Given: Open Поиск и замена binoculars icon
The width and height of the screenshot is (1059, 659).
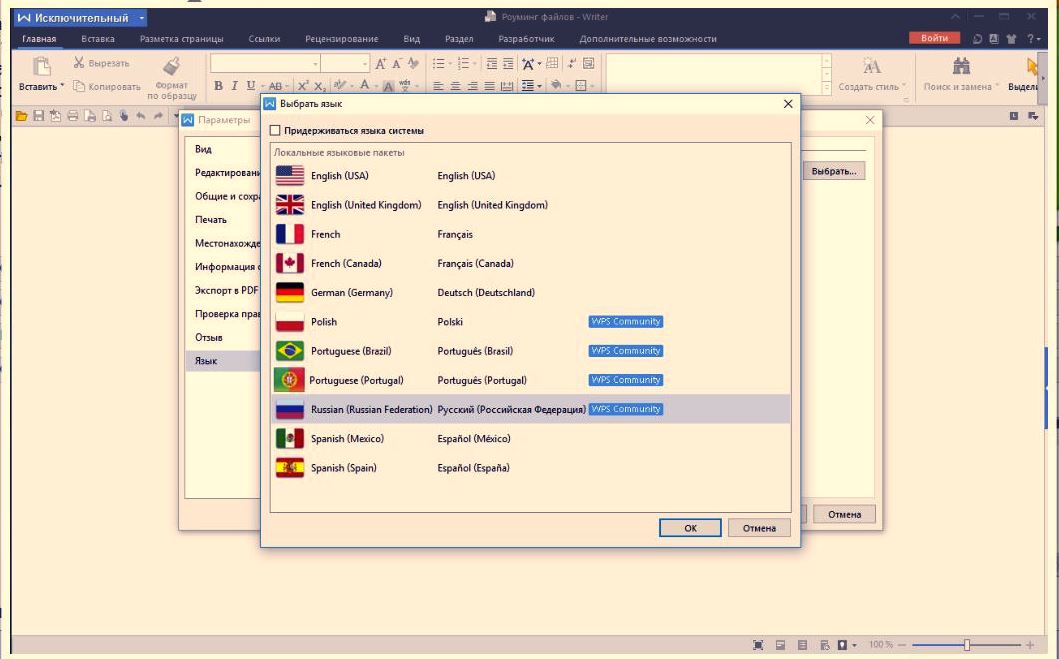Looking at the screenshot, I should pos(961,66).
